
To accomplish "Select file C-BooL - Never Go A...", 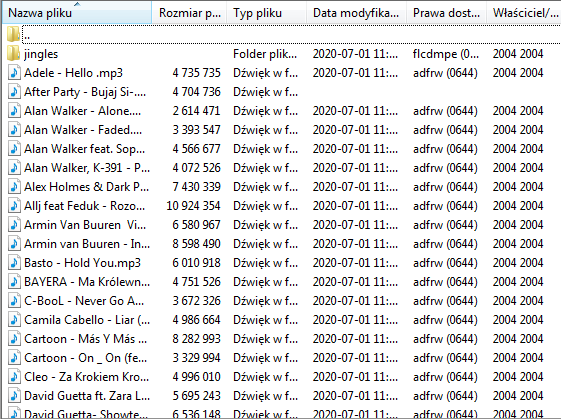I will coord(84,301).
